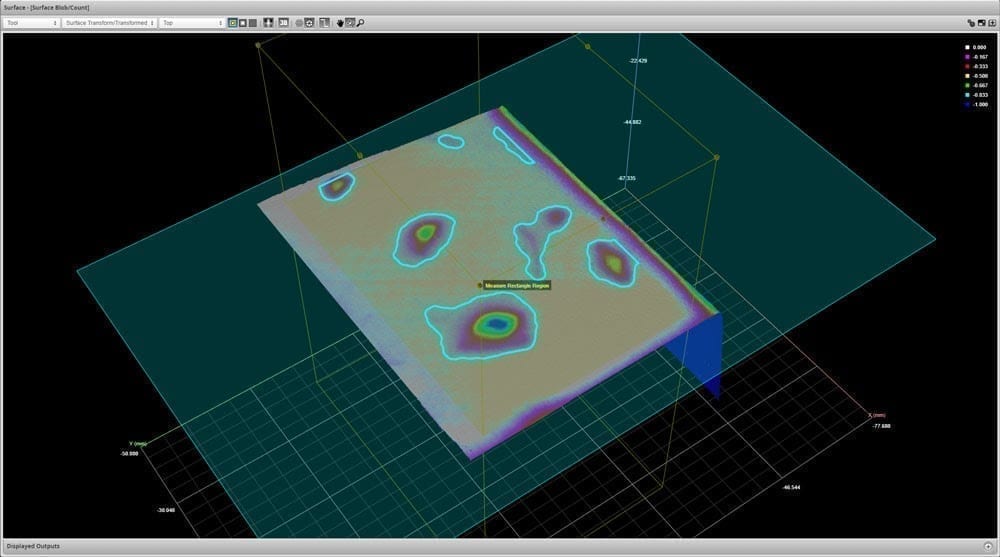Click the target crosshair toolbar icon

pos(310,22)
